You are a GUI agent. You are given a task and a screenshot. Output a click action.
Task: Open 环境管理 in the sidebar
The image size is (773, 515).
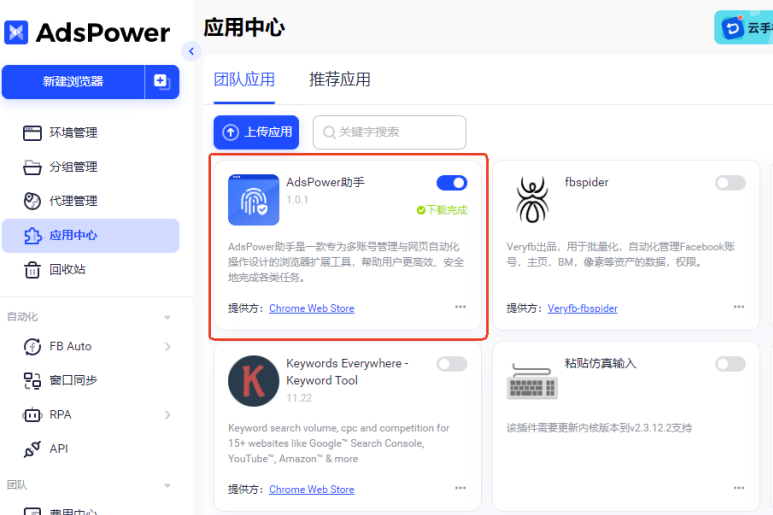[x=90, y=133]
